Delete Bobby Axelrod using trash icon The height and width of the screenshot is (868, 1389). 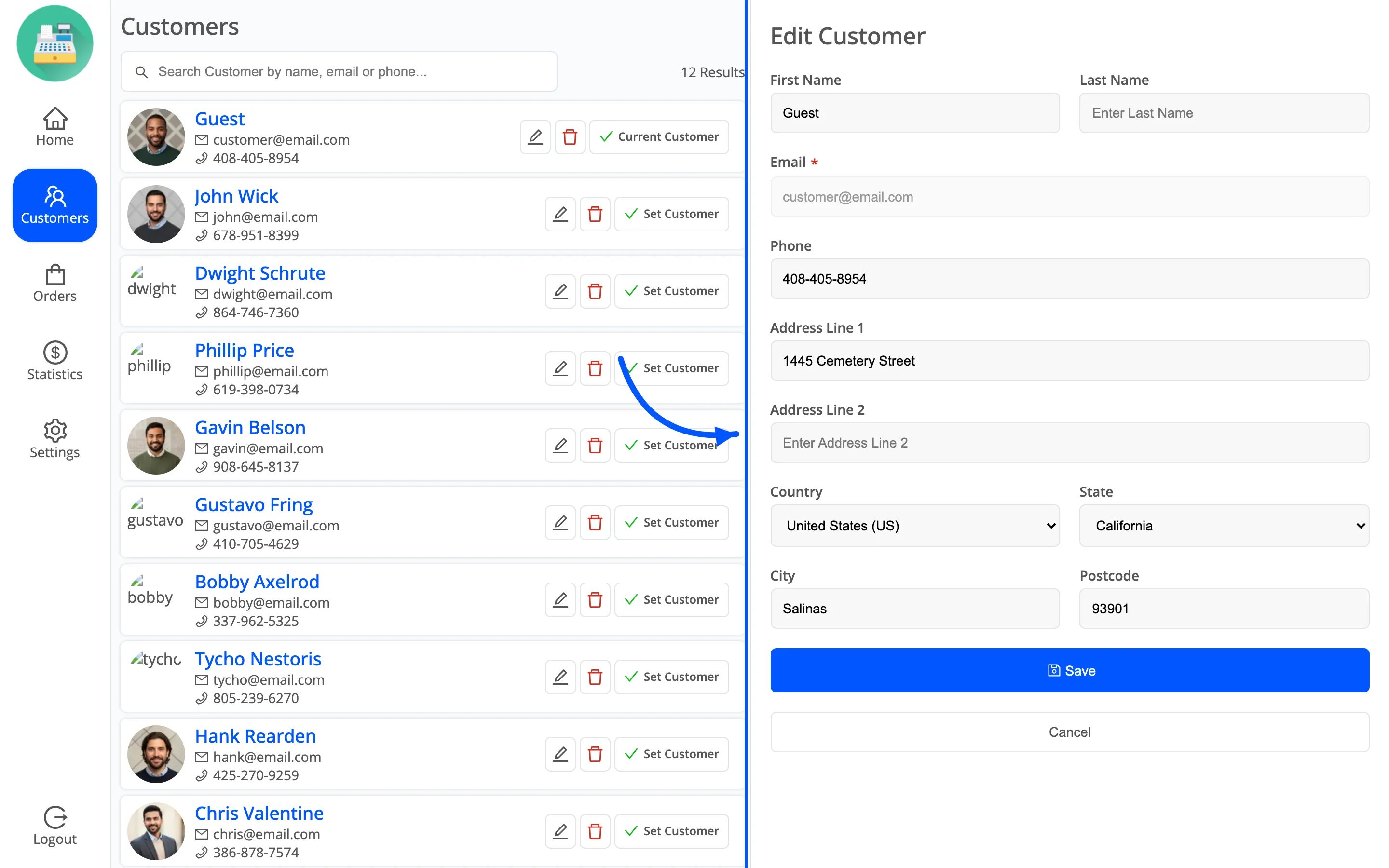pos(595,600)
